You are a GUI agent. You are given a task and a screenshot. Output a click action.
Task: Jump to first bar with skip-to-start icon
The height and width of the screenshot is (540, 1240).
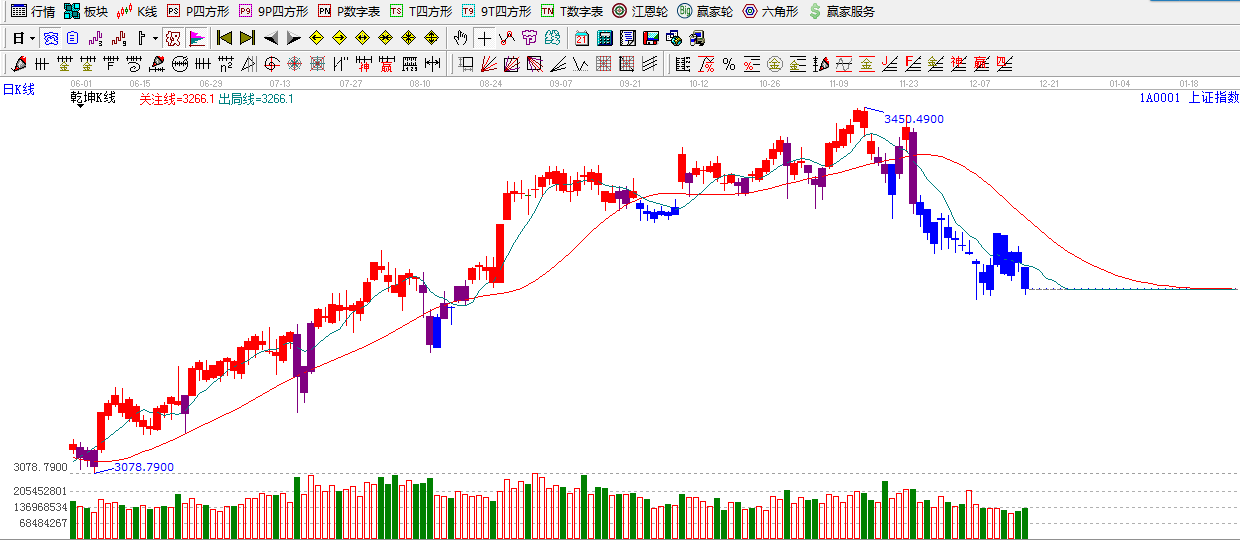pyautogui.click(x=225, y=38)
